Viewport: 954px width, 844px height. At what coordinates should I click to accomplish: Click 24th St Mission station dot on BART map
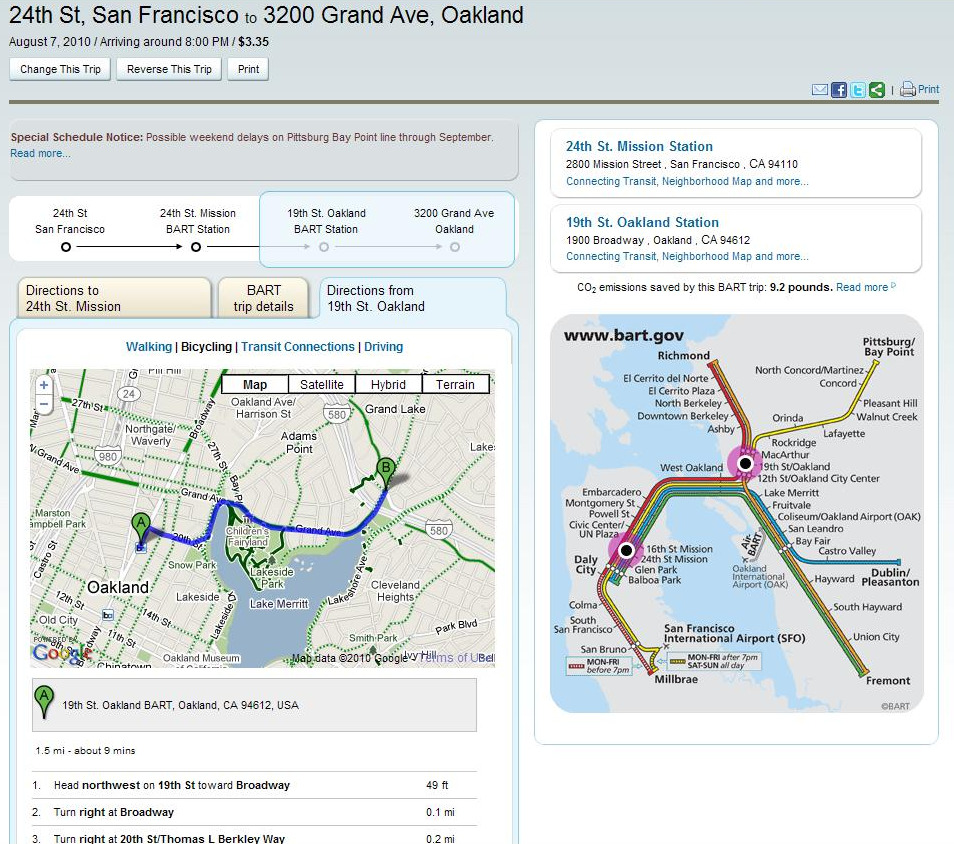pyautogui.click(x=626, y=551)
